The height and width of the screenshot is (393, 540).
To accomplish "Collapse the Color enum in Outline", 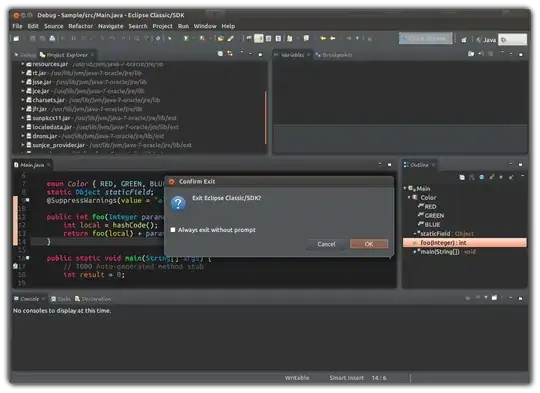I will point(409,197).
